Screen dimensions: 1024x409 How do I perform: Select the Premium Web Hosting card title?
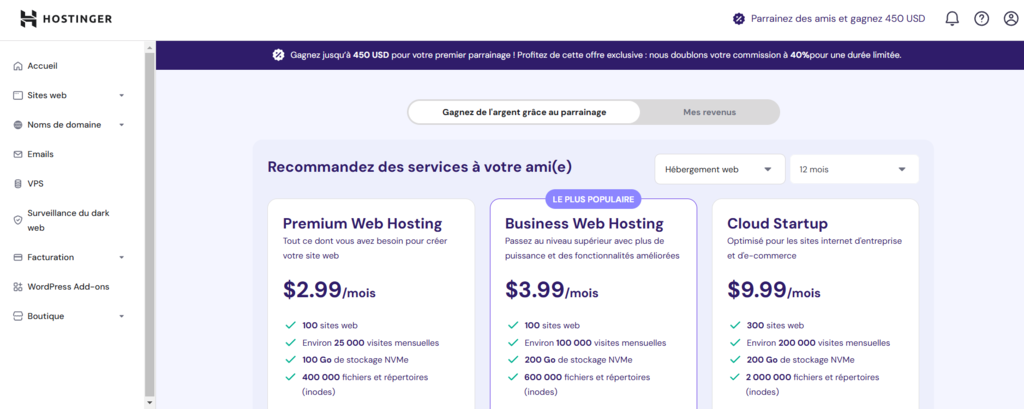pos(362,223)
